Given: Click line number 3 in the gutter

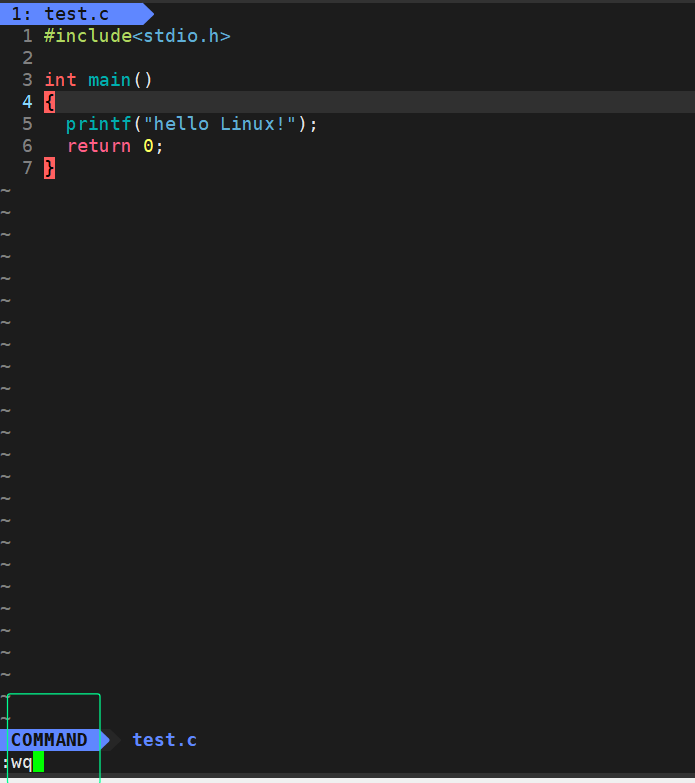Looking at the screenshot, I should [x=27, y=80].
